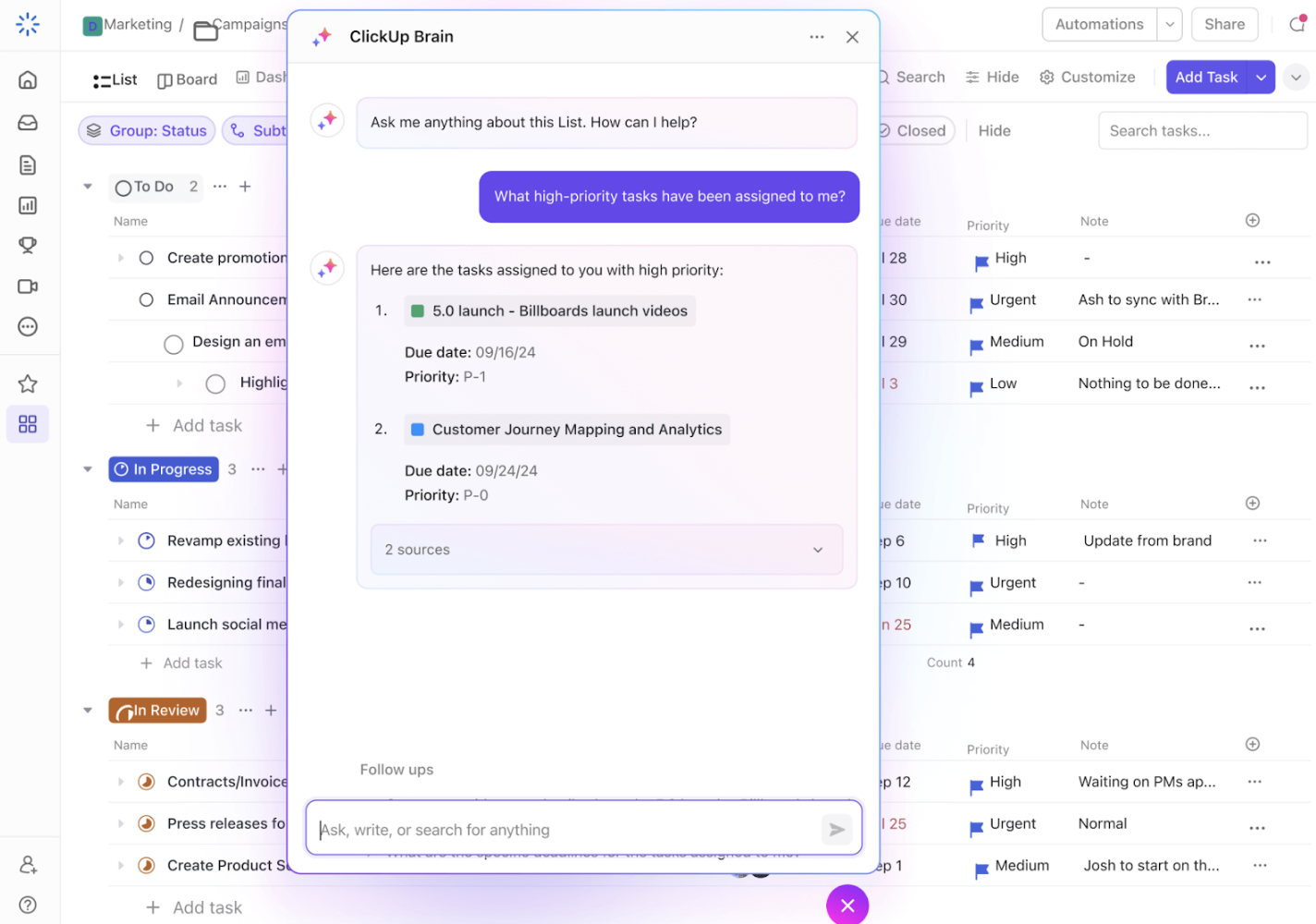The height and width of the screenshot is (924, 1316).
Task: Add a task using the In Review plus icon
Action: coord(271,711)
